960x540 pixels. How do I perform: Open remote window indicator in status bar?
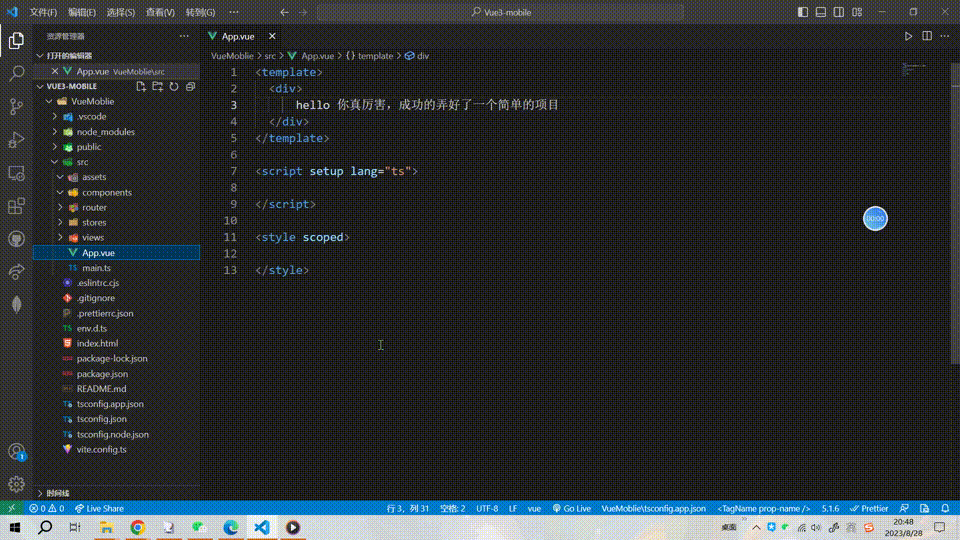click(x=11, y=508)
